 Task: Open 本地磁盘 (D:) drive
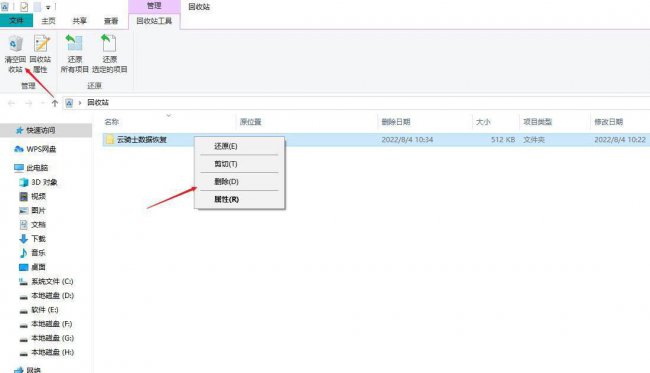tap(53, 295)
